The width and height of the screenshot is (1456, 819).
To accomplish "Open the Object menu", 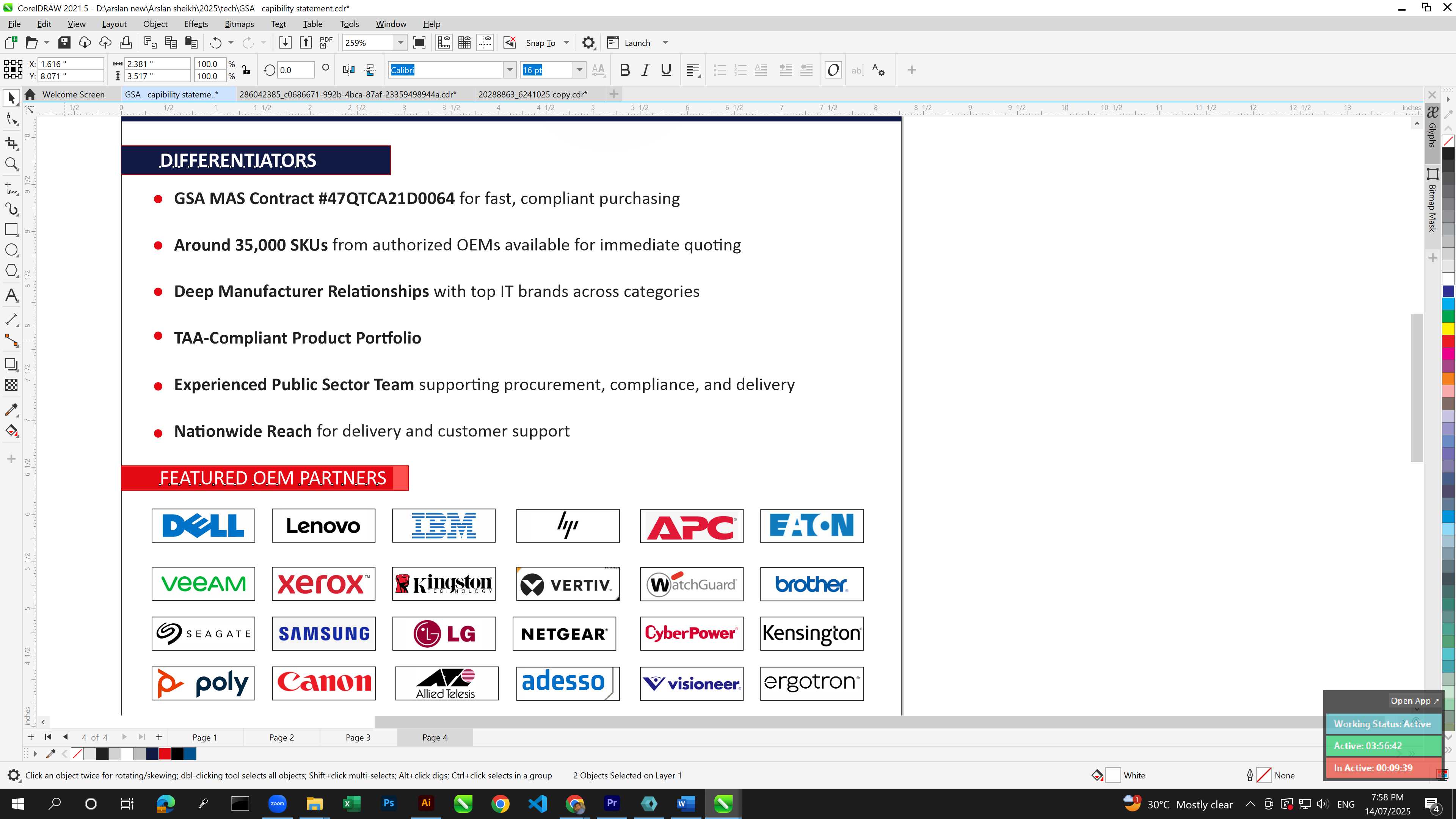I will (155, 24).
